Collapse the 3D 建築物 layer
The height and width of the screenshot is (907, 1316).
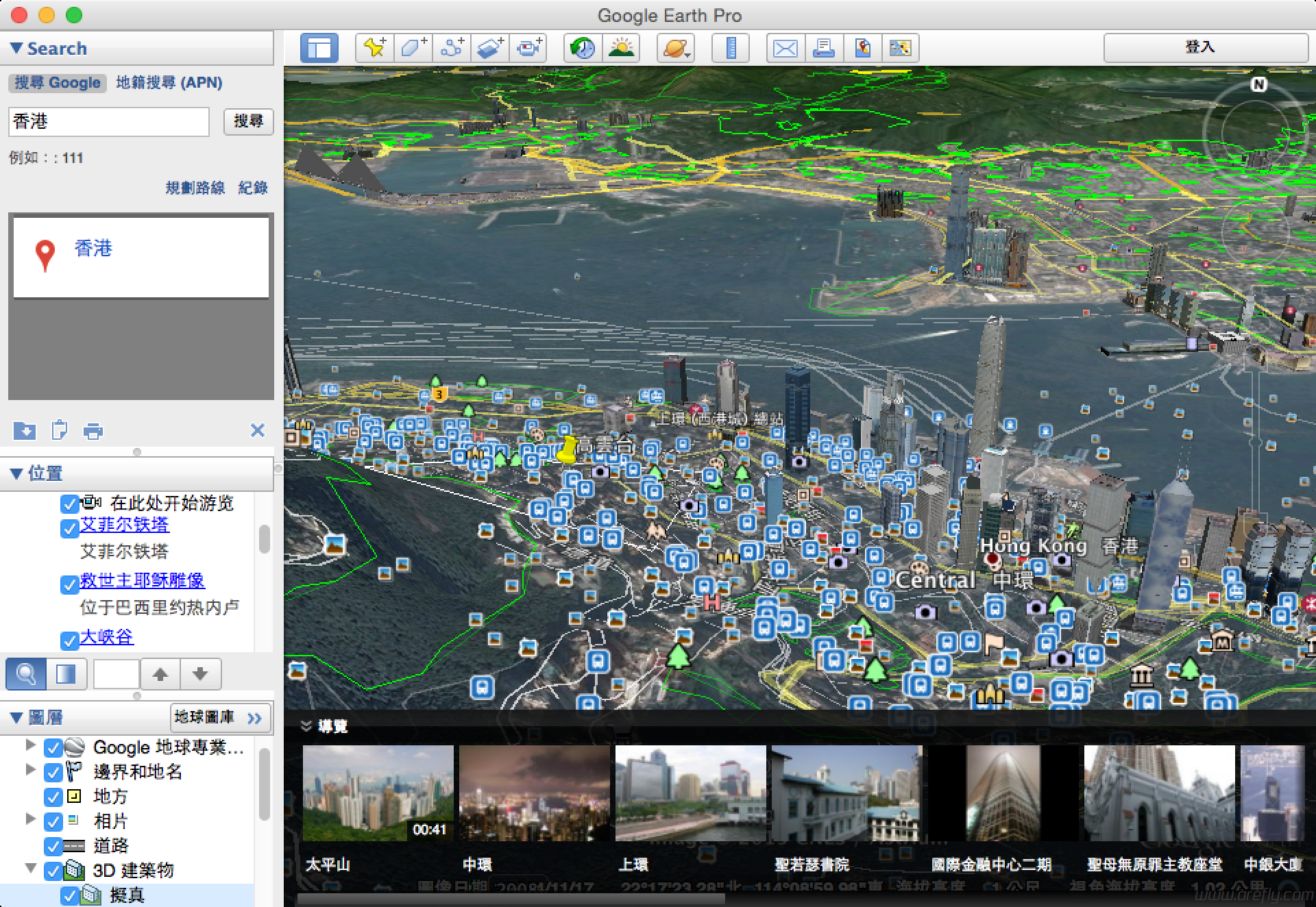pyautogui.click(x=30, y=868)
